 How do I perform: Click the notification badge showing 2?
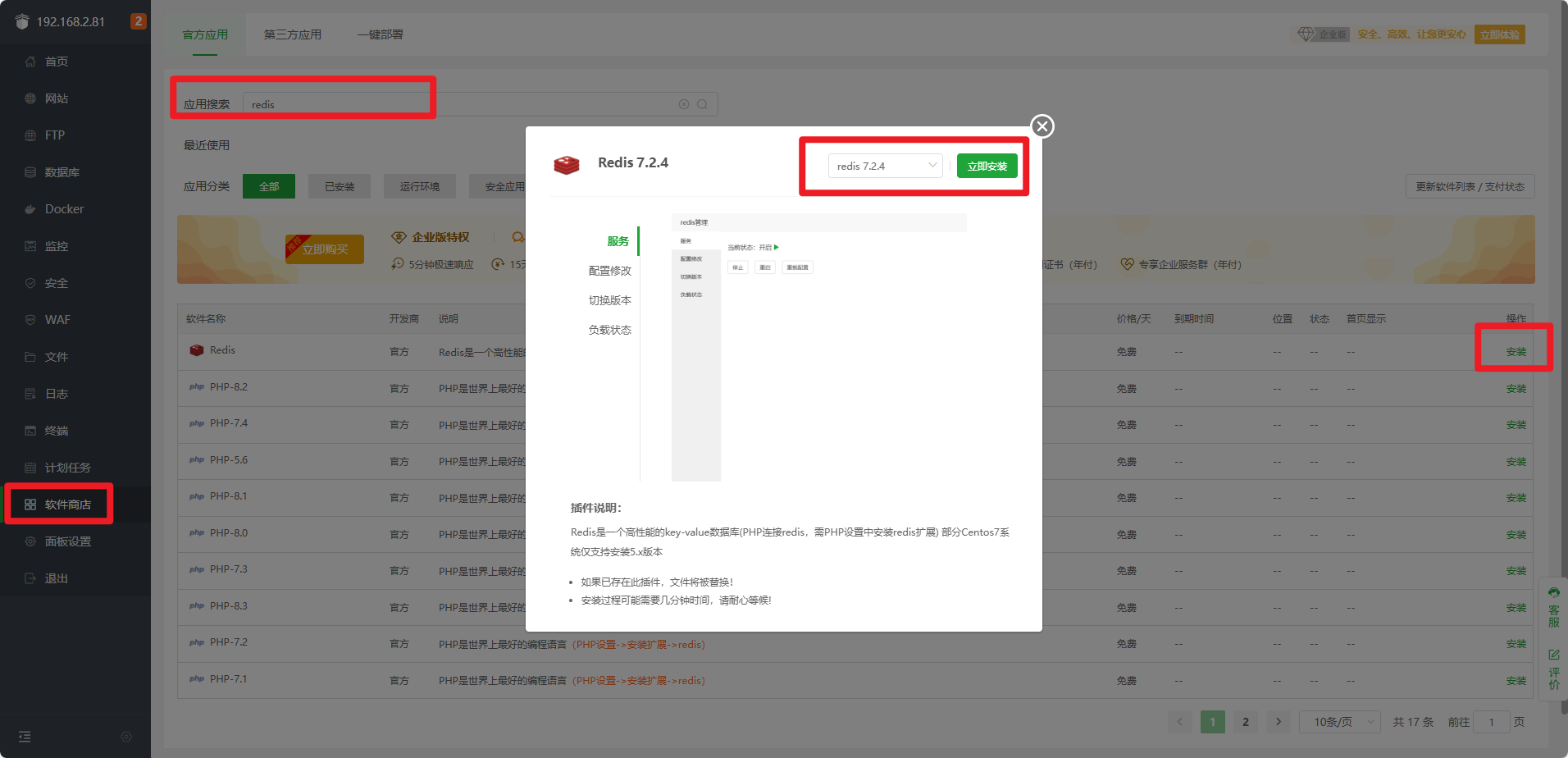click(138, 21)
